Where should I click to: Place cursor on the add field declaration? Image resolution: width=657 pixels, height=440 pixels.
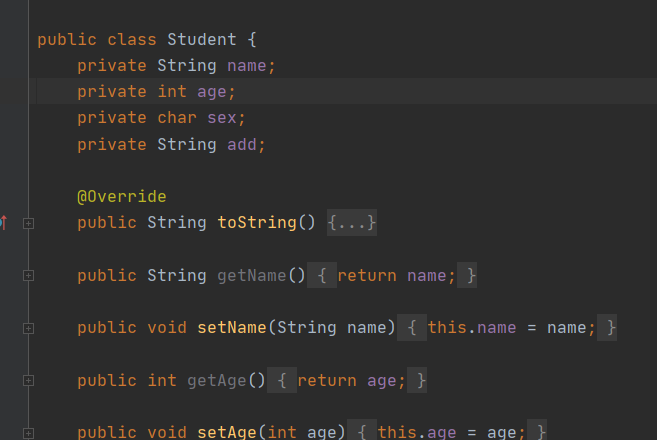click(246, 144)
